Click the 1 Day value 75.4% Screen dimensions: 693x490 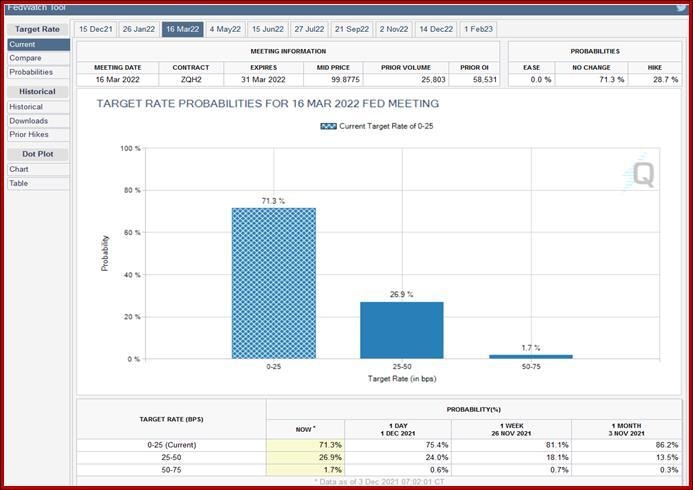coord(437,445)
